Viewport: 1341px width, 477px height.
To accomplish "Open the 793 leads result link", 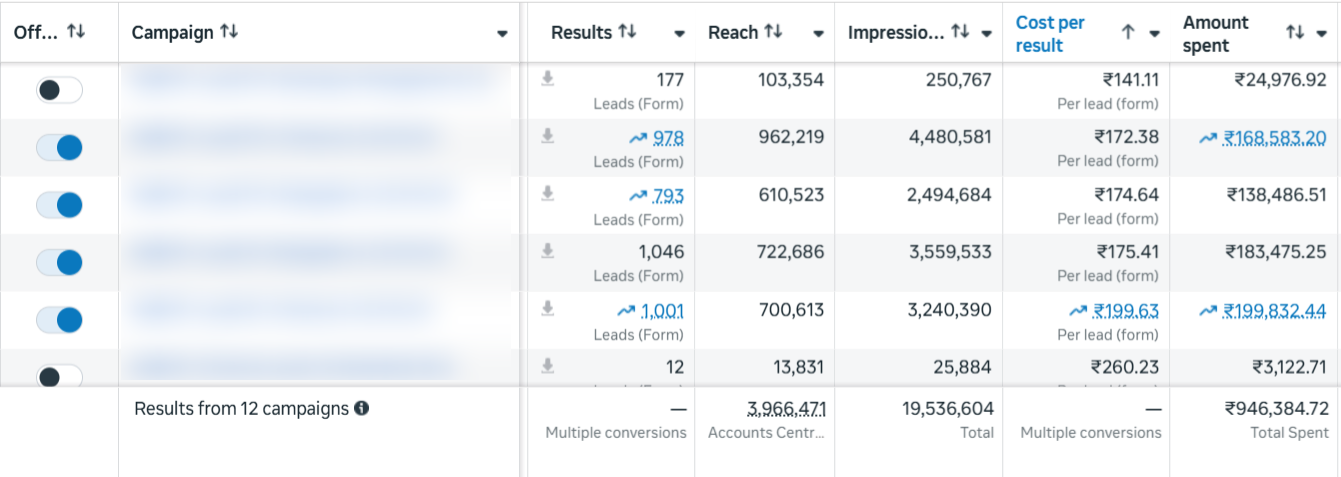I will 668,196.
